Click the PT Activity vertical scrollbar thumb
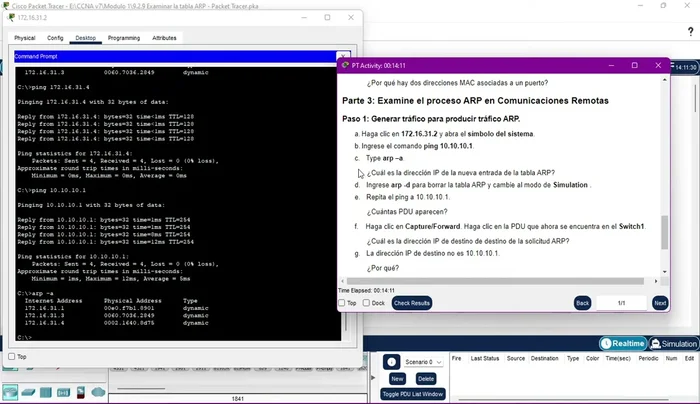Screen dimensions: 700x404 click(x=664, y=232)
